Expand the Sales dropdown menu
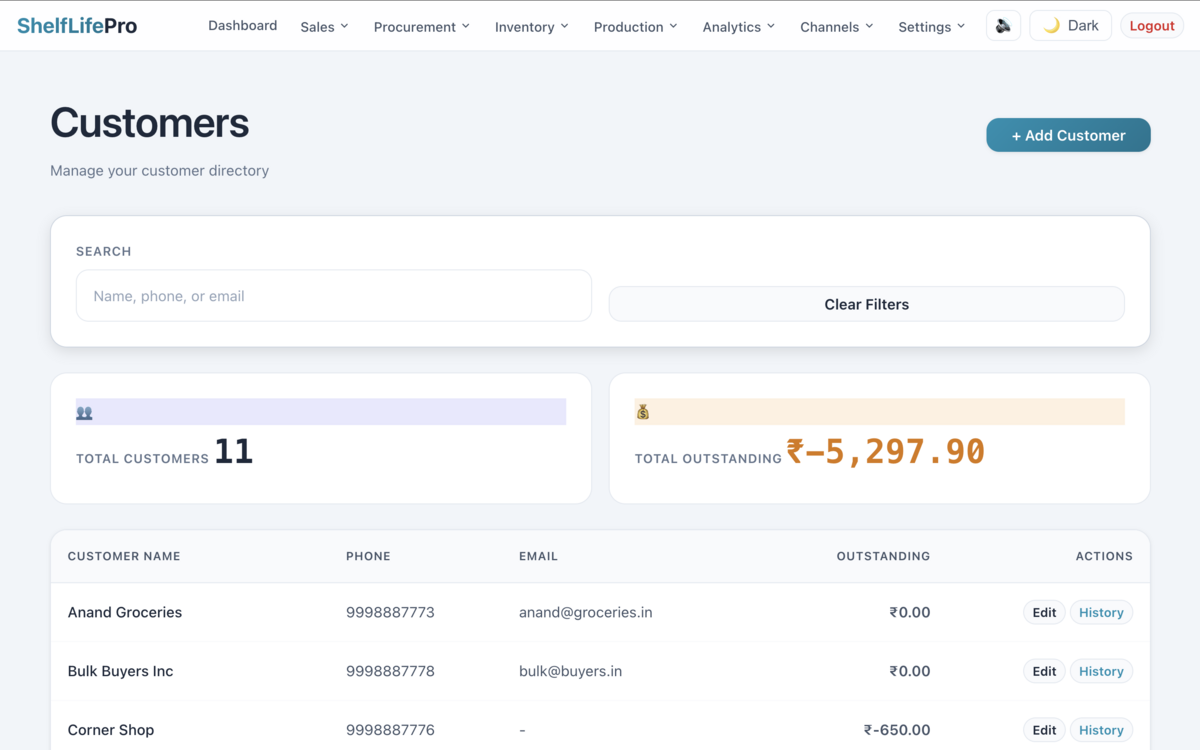Image resolution: width=1200 pixels, height=750 pixels. pos(324,27)
